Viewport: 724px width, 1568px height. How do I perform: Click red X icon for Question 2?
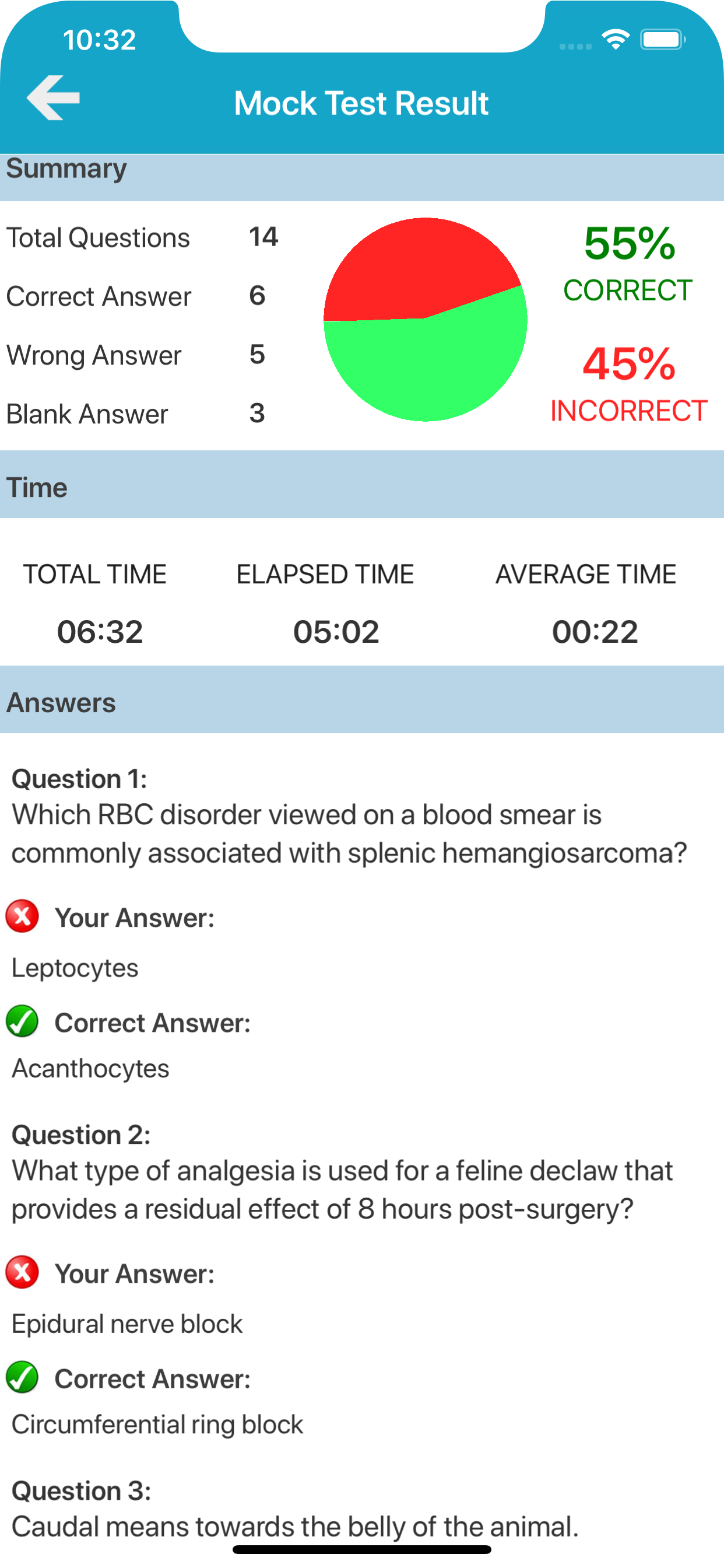(x=23, y=1272)
